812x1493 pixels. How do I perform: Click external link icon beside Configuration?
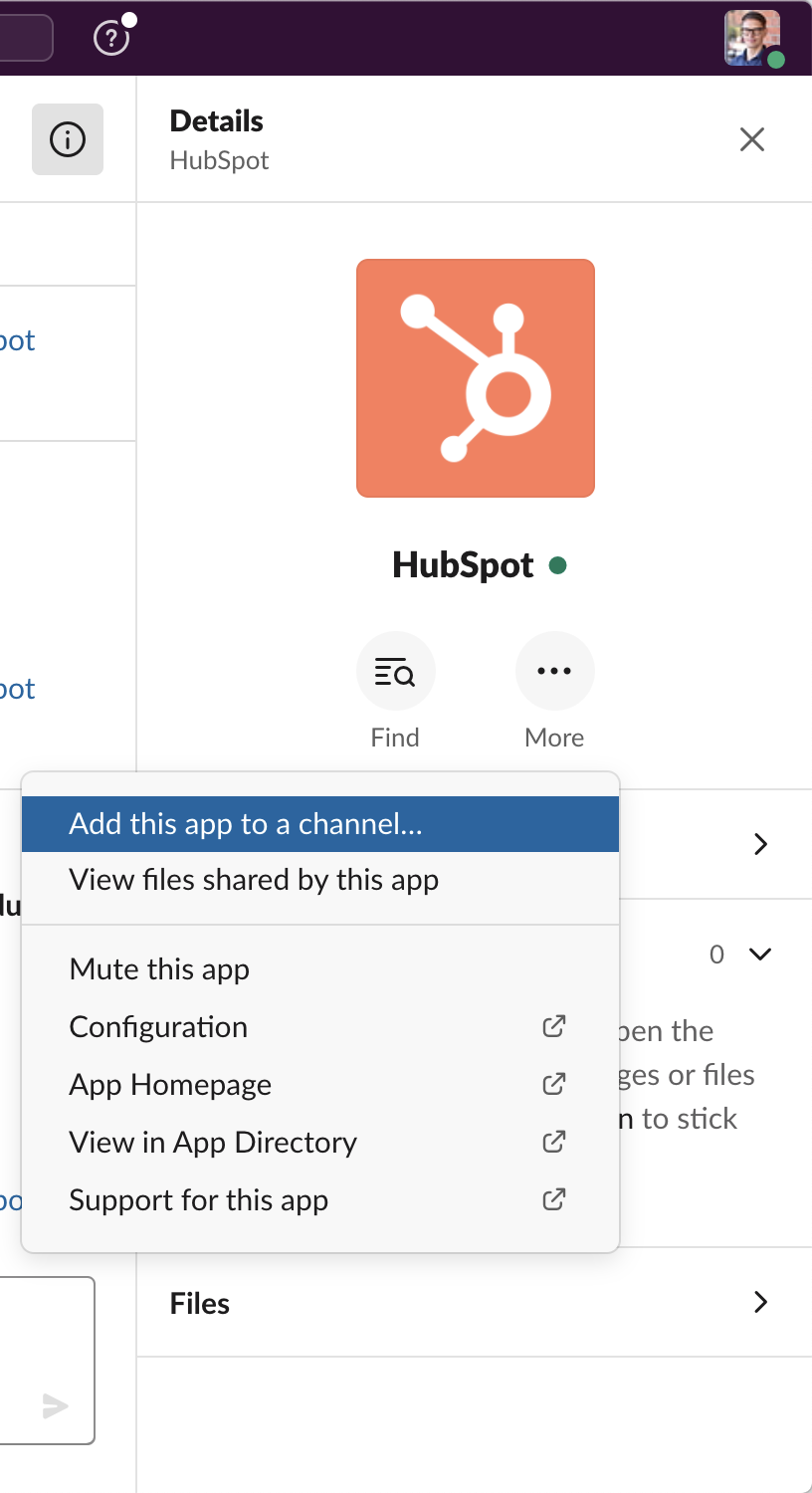click(x=554, y=1026)
